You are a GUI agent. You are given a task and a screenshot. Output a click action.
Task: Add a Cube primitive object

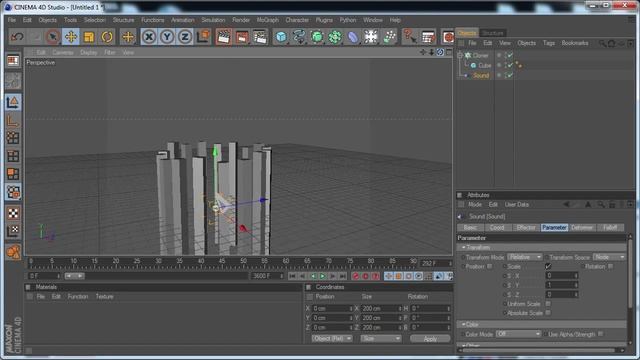tap(281, 37)
